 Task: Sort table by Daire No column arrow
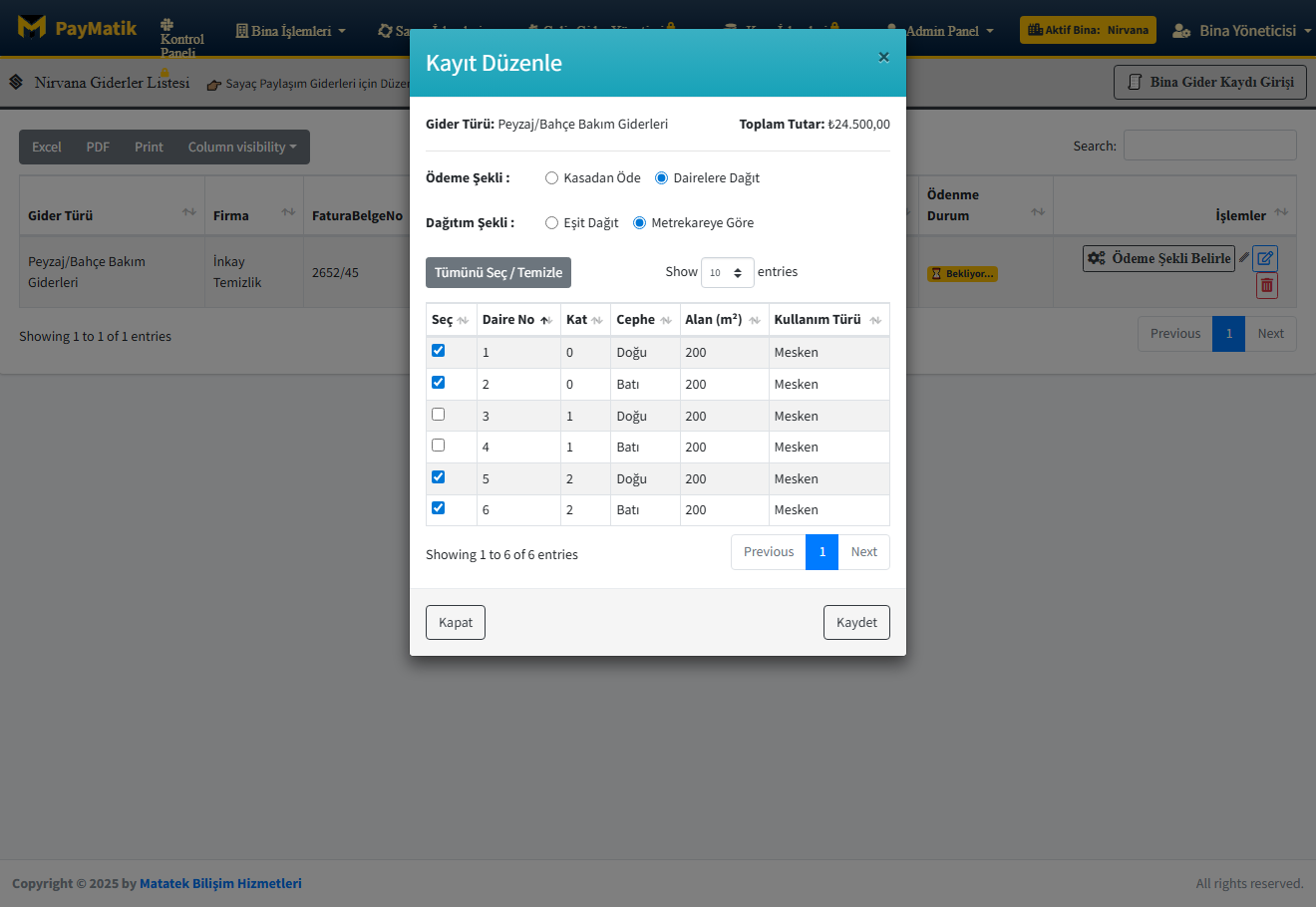(x=545, y=320)
